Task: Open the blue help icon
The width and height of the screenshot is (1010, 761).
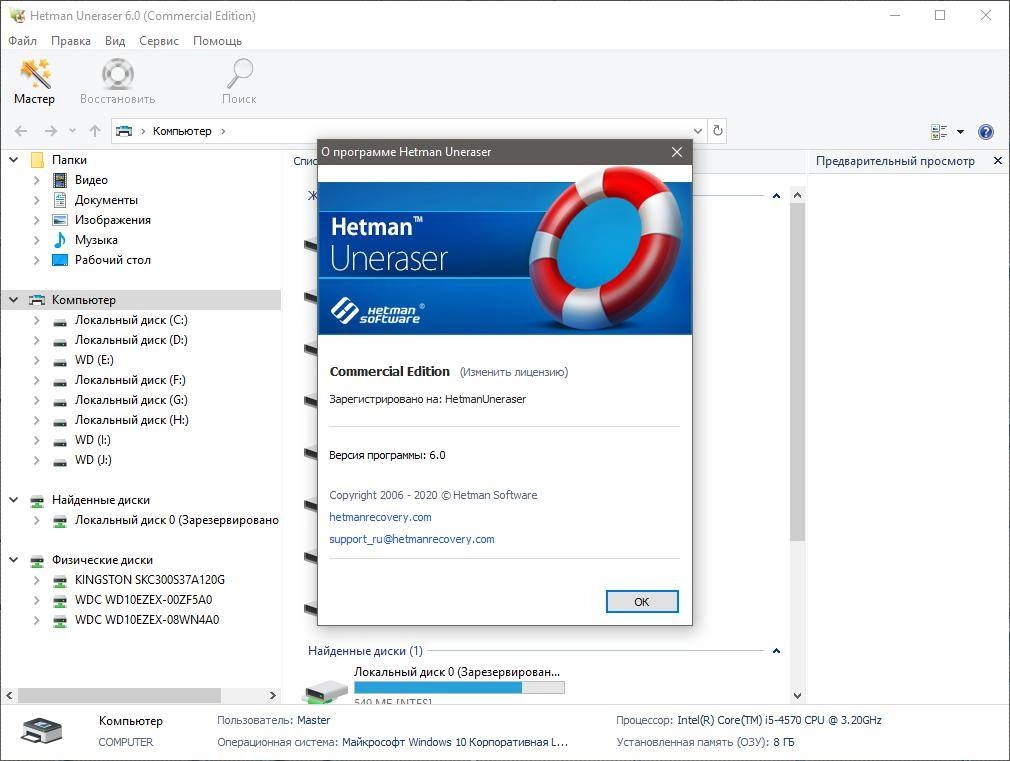Action: coord(986,131)
